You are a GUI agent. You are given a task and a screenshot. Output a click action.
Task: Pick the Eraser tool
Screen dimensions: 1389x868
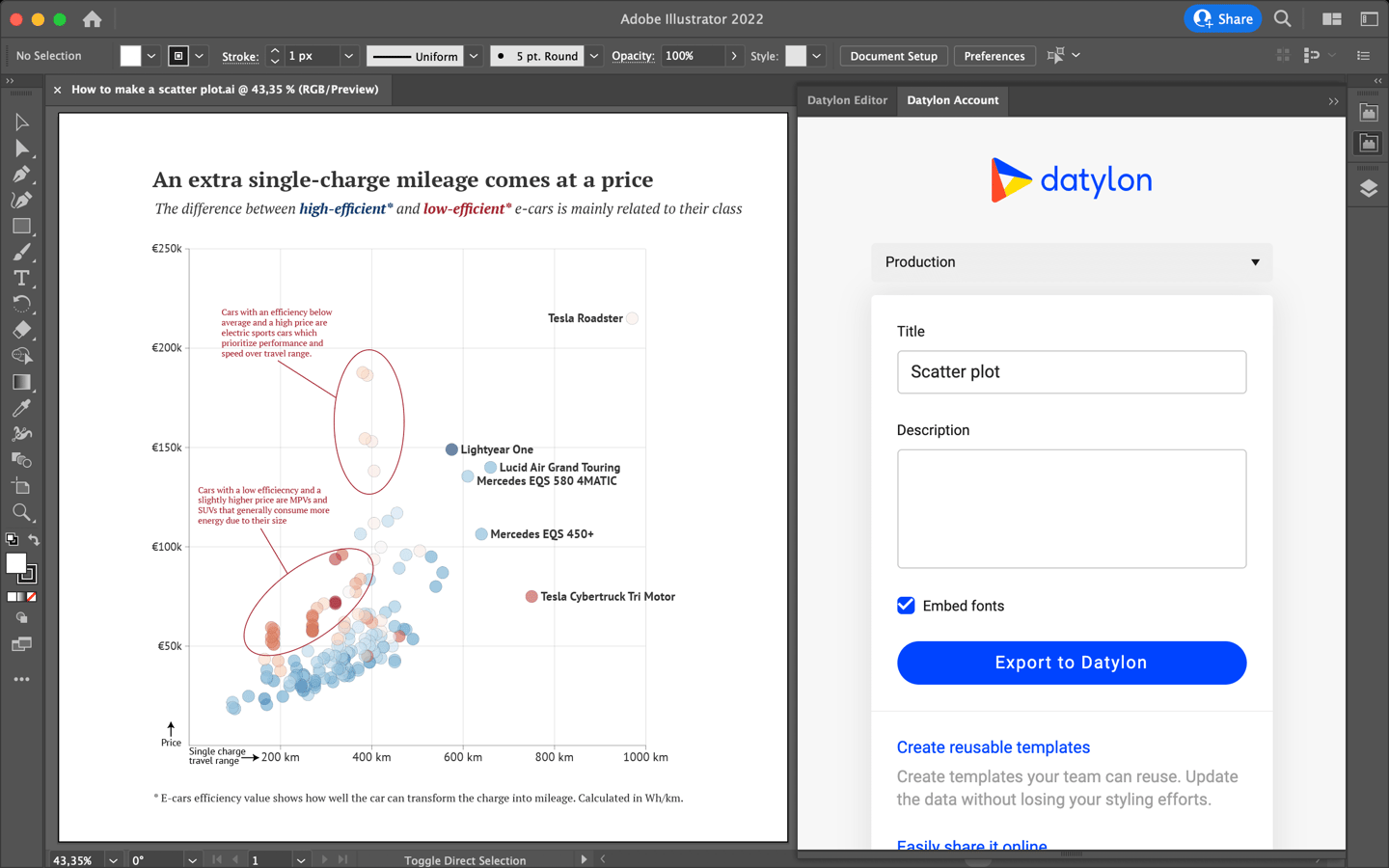21,330
